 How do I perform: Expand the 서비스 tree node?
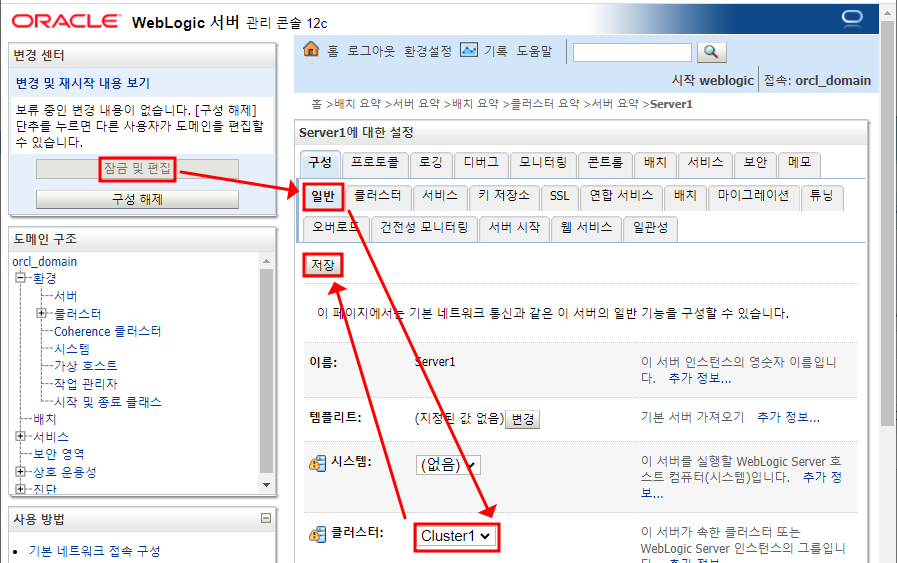[21, 436]
